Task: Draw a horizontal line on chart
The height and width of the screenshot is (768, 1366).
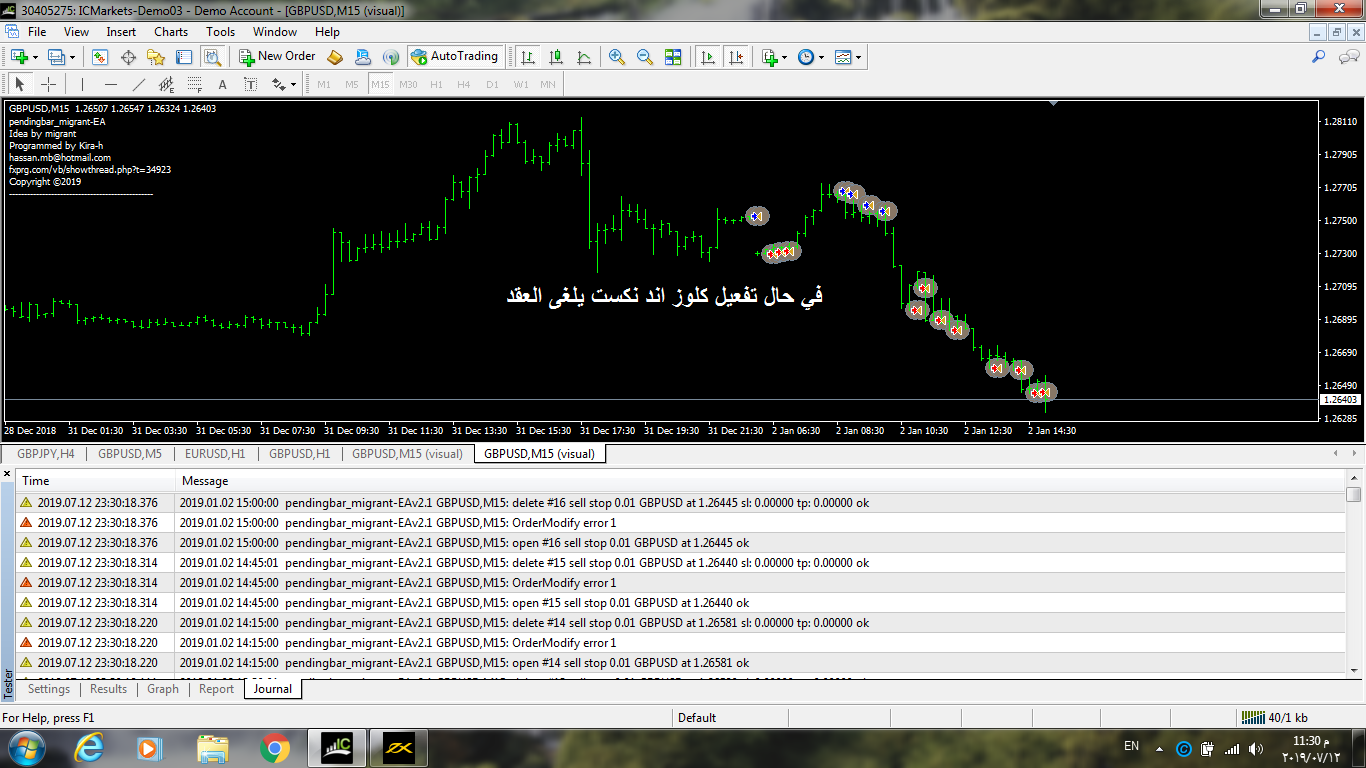Action: point(111,85)
